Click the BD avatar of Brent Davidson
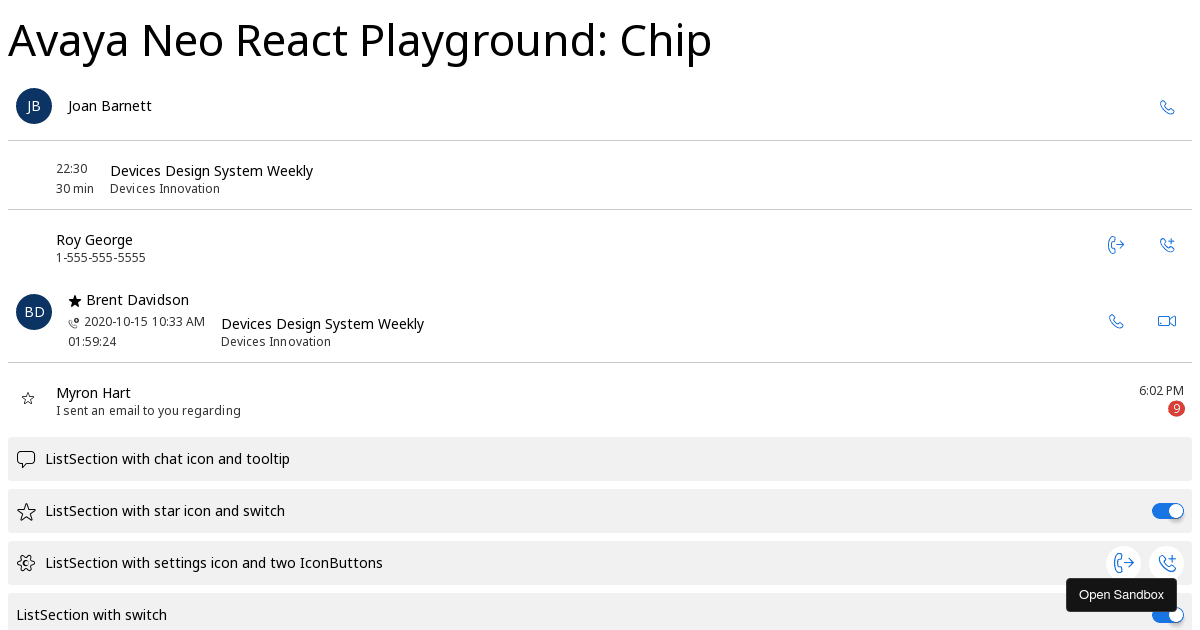Viewport: 1200px width, 630px height. [x=34, y=312]
